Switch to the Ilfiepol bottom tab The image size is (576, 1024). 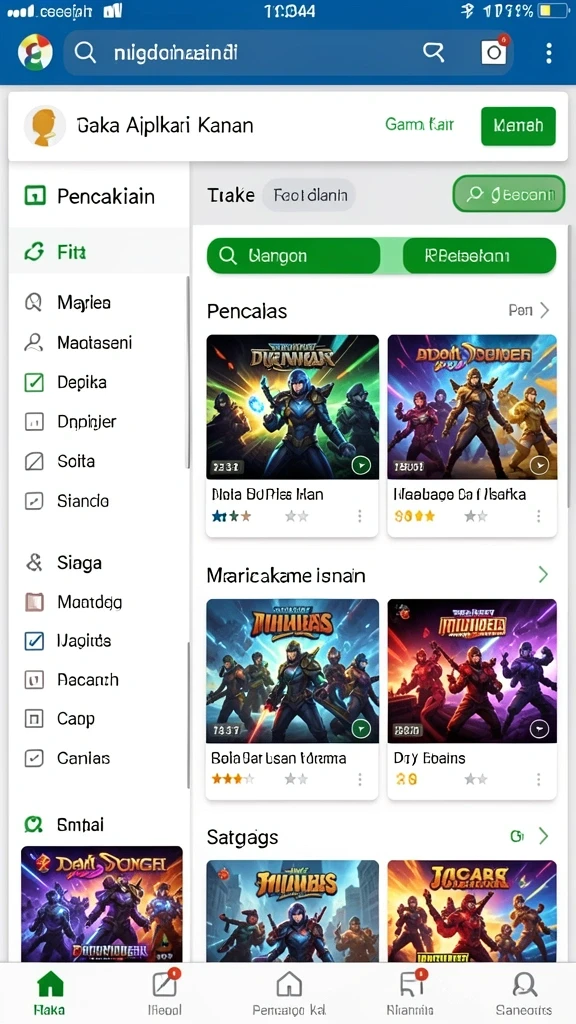(x=165, y=993)
